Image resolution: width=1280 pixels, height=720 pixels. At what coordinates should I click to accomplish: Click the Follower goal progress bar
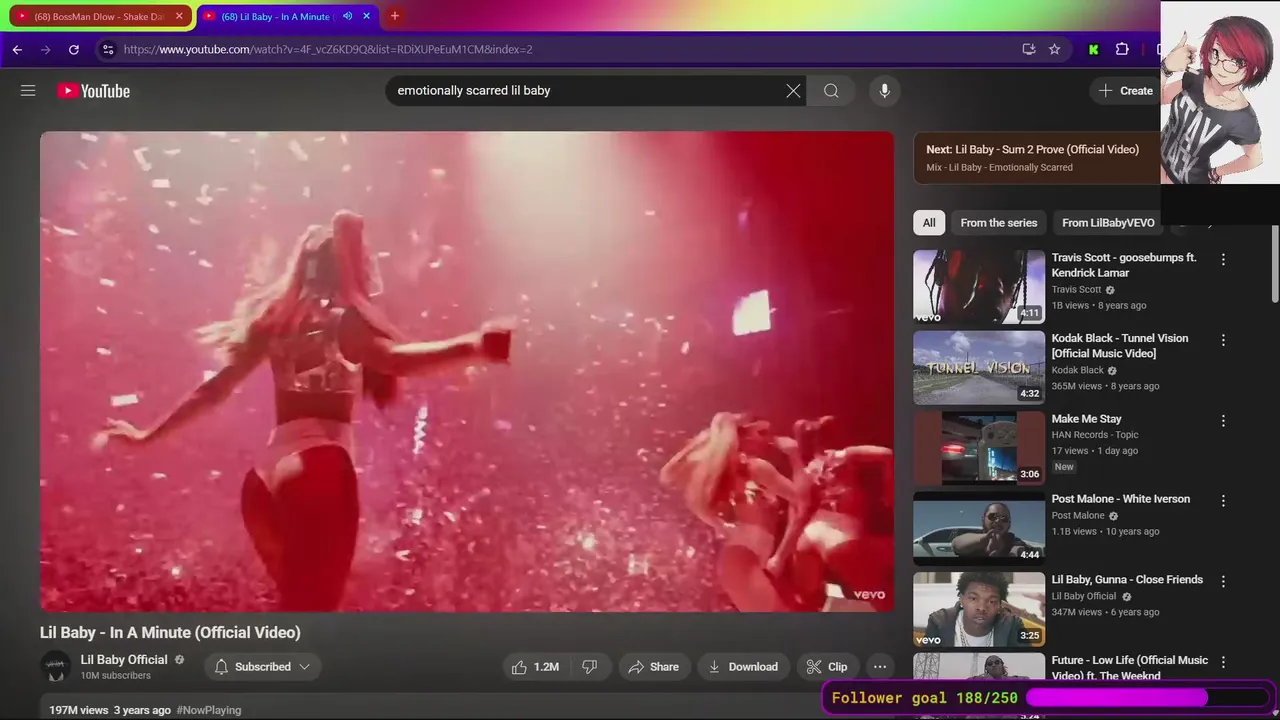tap(1148, 698)
